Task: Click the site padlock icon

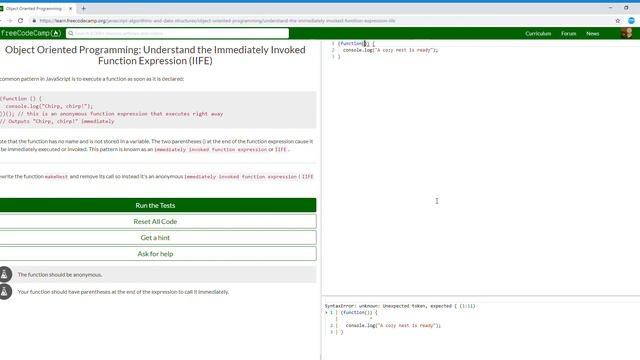Action: (34, 20)
